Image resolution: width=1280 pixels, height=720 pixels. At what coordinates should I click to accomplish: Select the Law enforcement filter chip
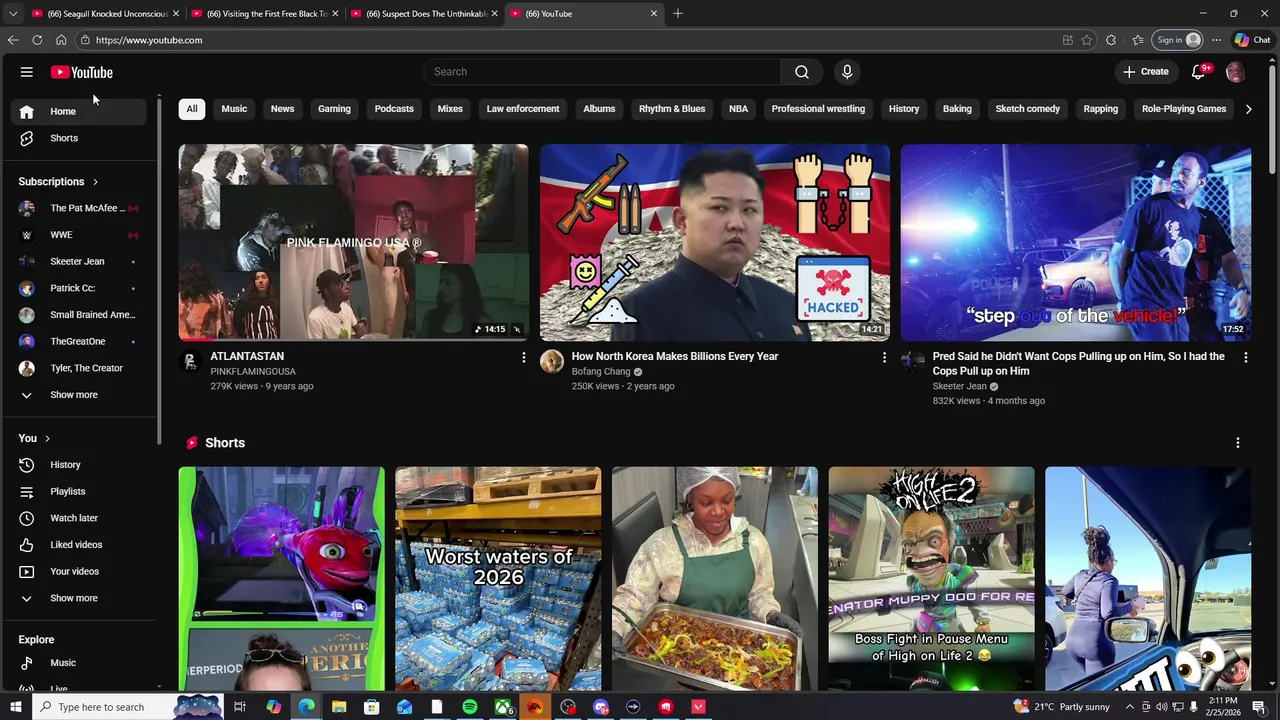[523, 109]
